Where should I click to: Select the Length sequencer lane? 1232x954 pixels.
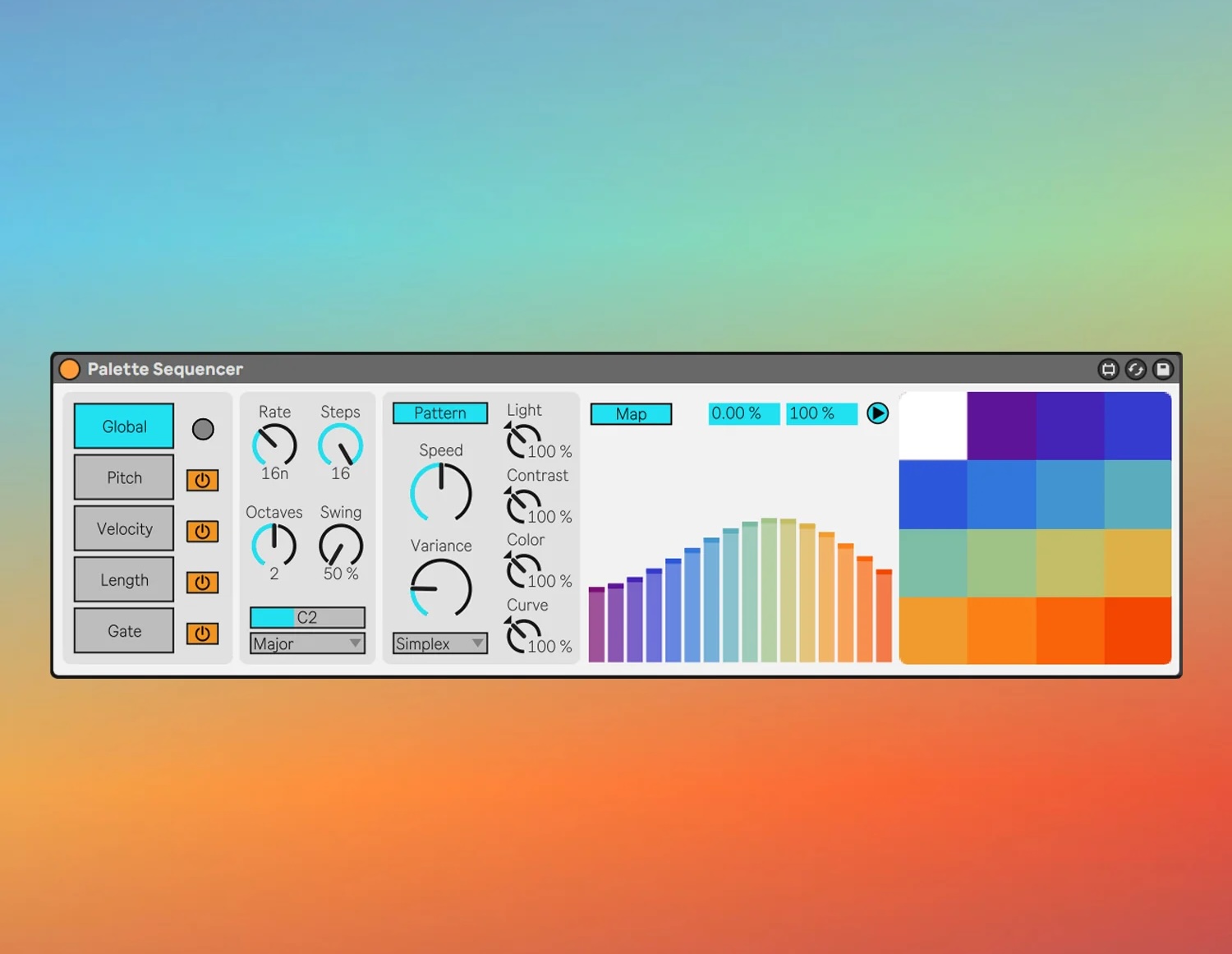pos(123,579)
